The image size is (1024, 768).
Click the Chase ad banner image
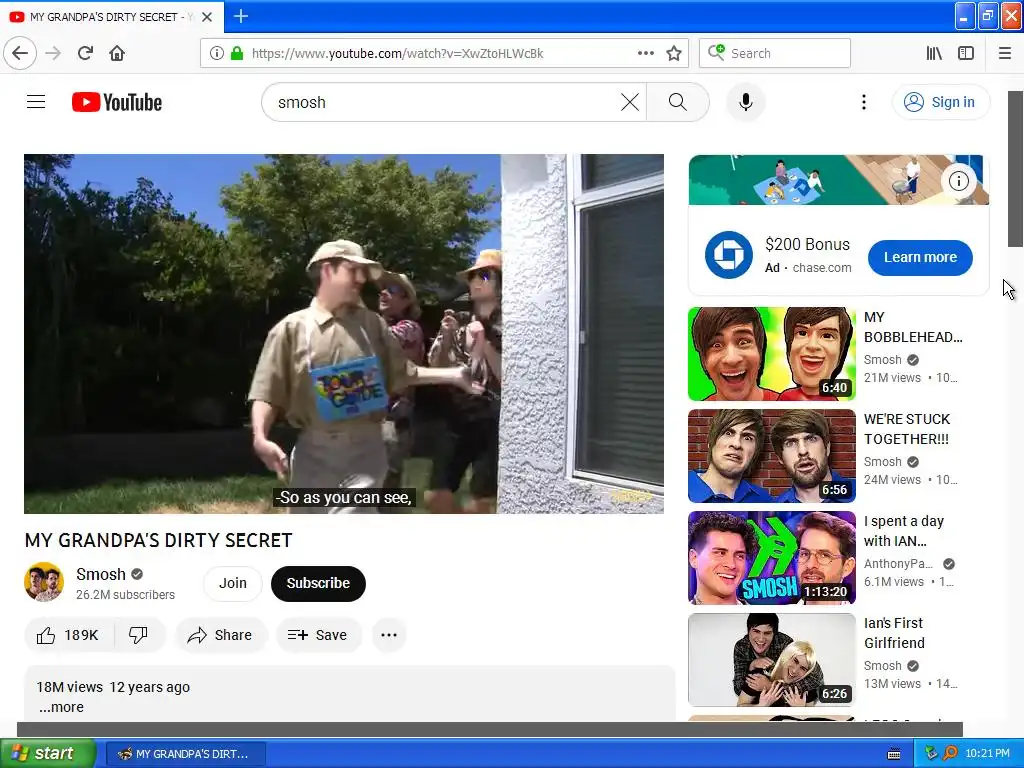pos(839,180)
